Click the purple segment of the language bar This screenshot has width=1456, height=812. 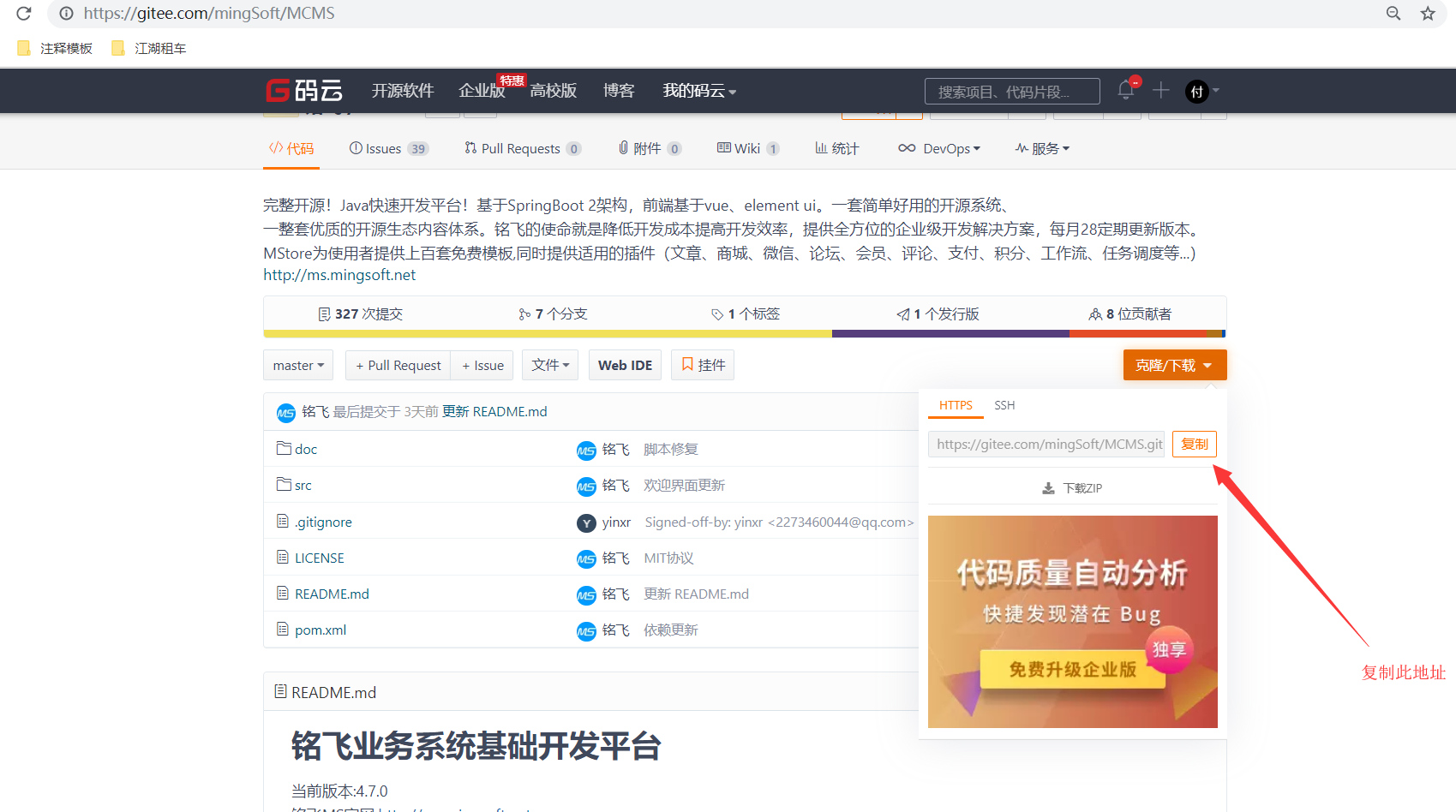tap(950, 333)
